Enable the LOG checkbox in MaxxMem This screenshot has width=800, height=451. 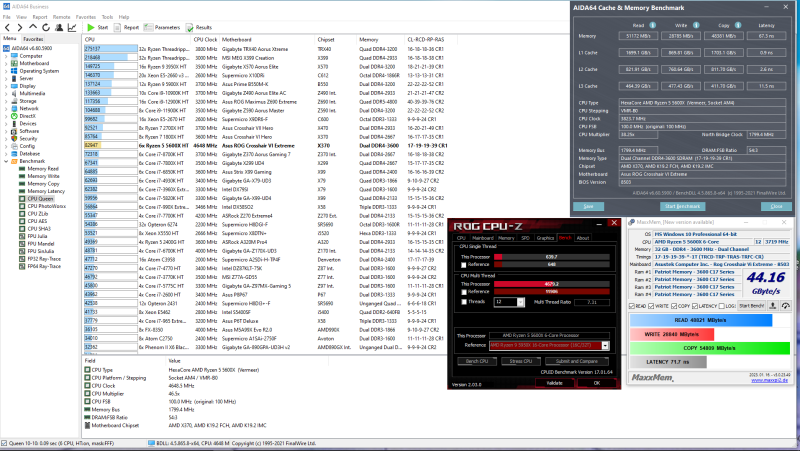pos(721,306)
